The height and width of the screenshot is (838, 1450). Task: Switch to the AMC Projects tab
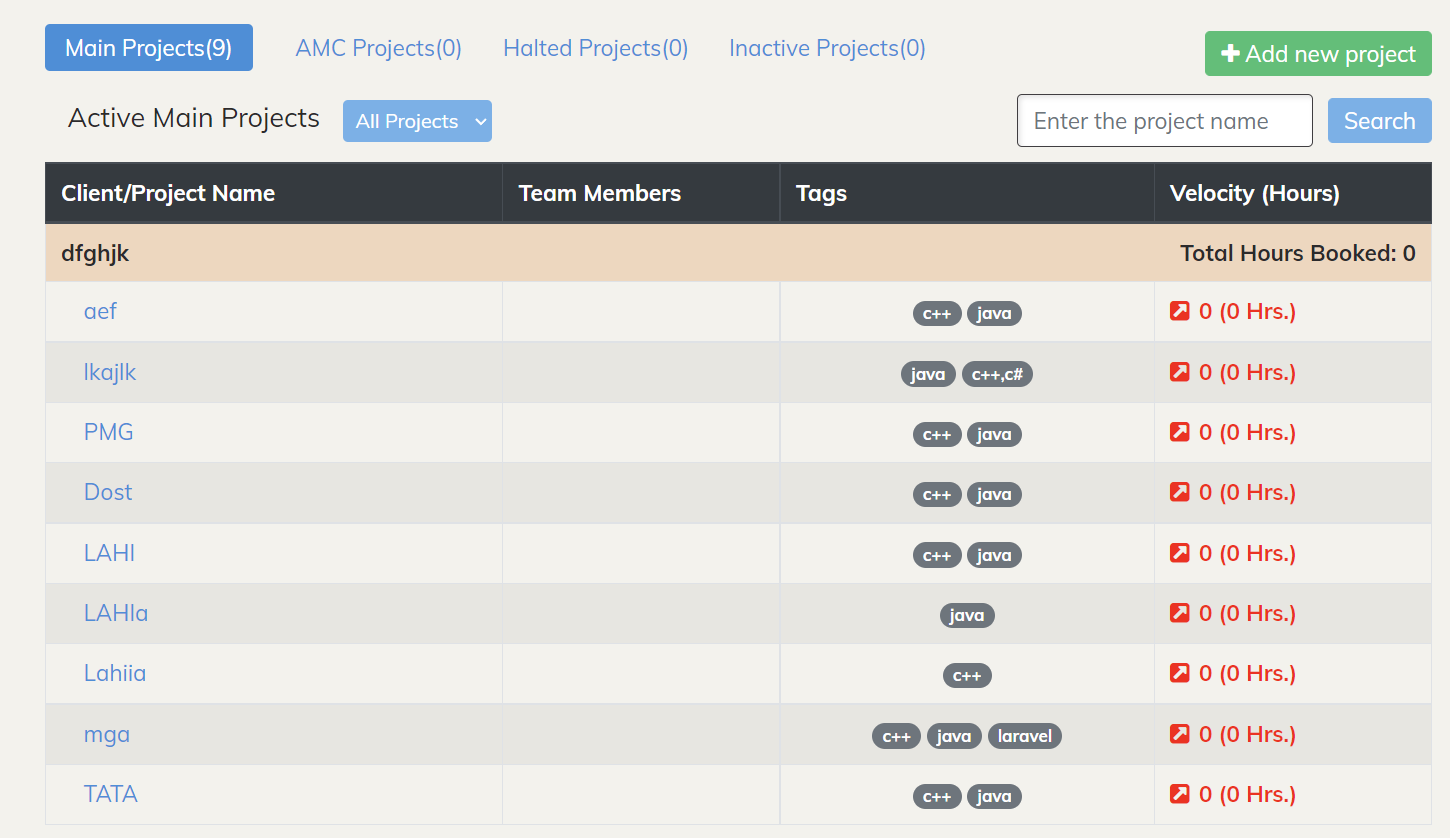coord(378,48)
